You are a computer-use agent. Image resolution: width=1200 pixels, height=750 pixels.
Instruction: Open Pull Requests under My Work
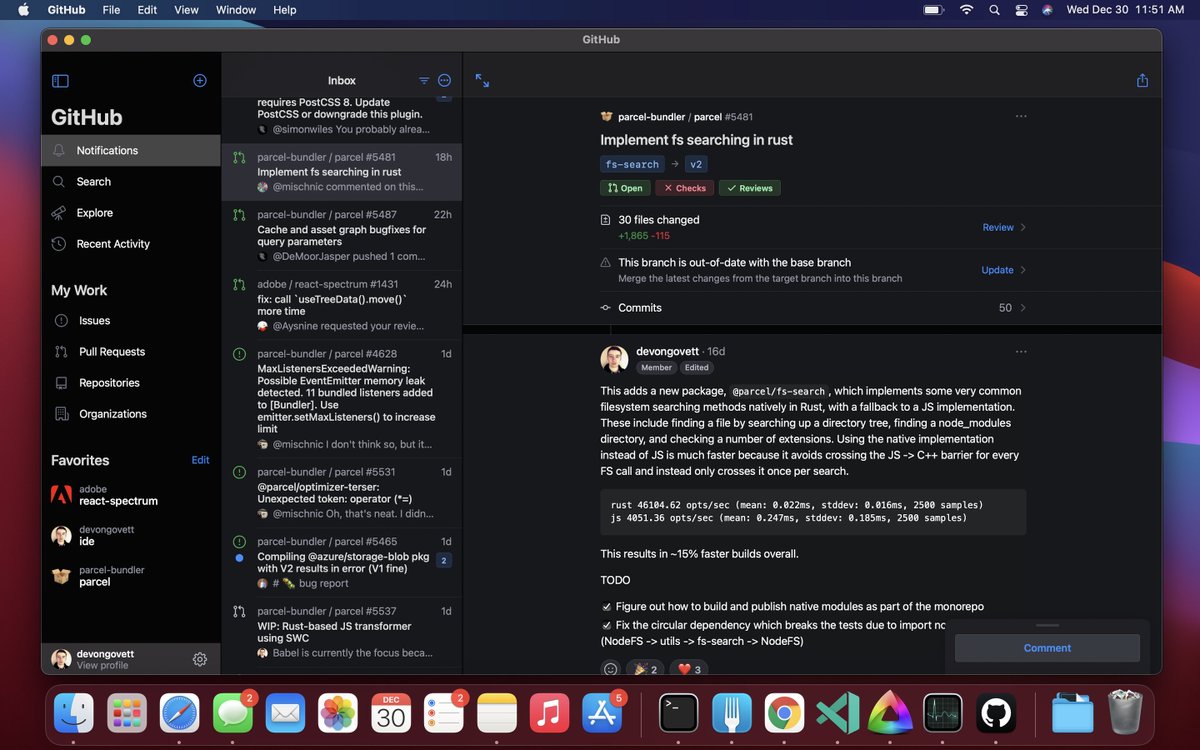point(131,352)
